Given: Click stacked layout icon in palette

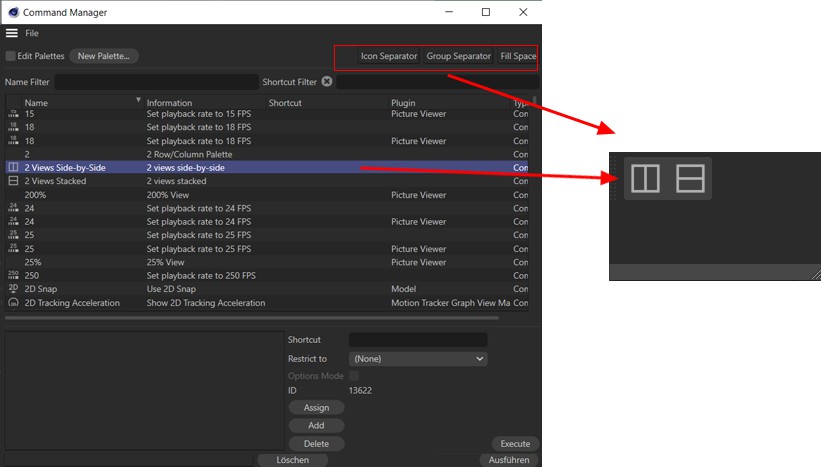Looking at the screenshot, I should coord(690,178).
